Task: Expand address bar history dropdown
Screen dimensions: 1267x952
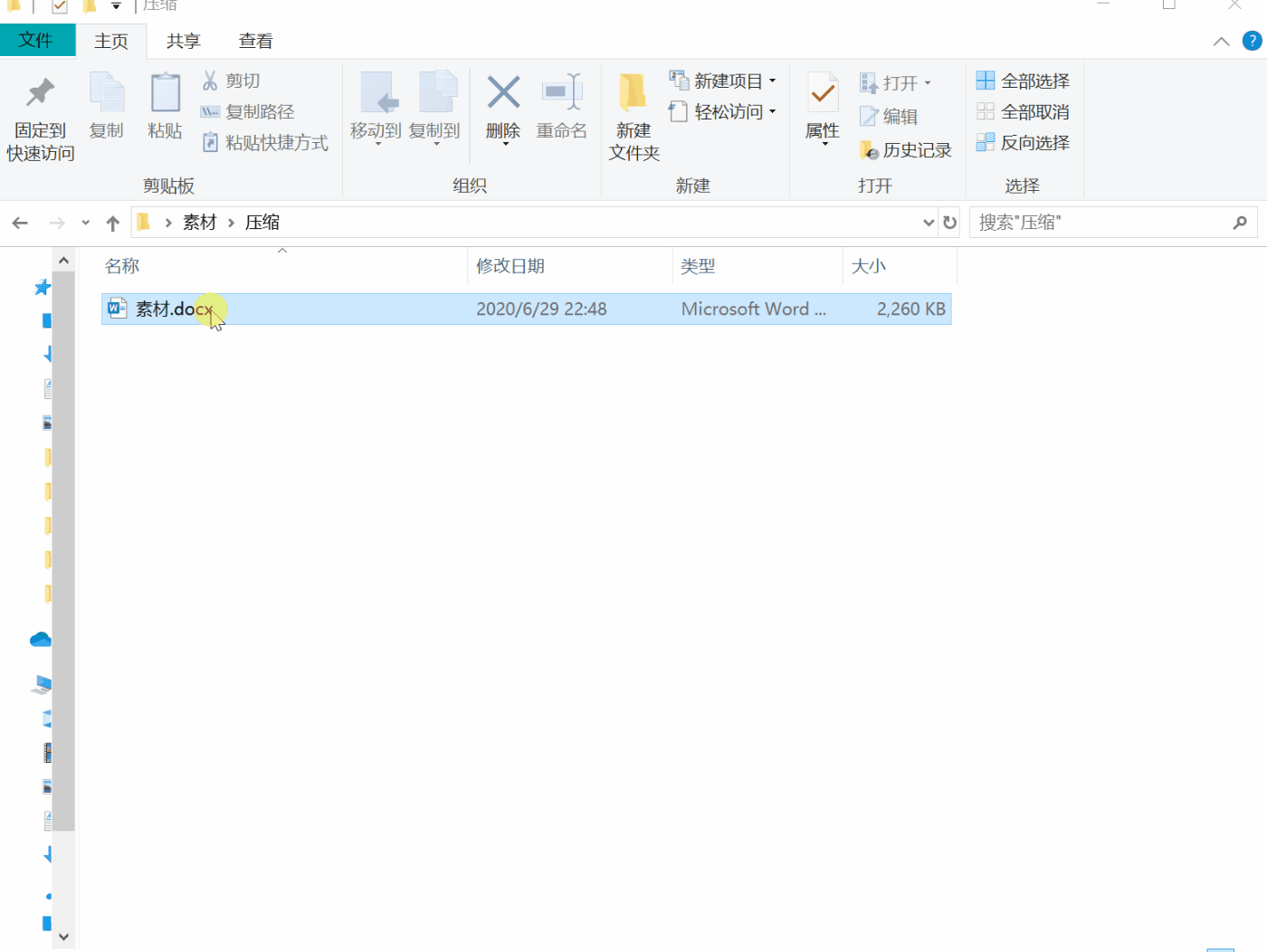Action: coord(929,223)
